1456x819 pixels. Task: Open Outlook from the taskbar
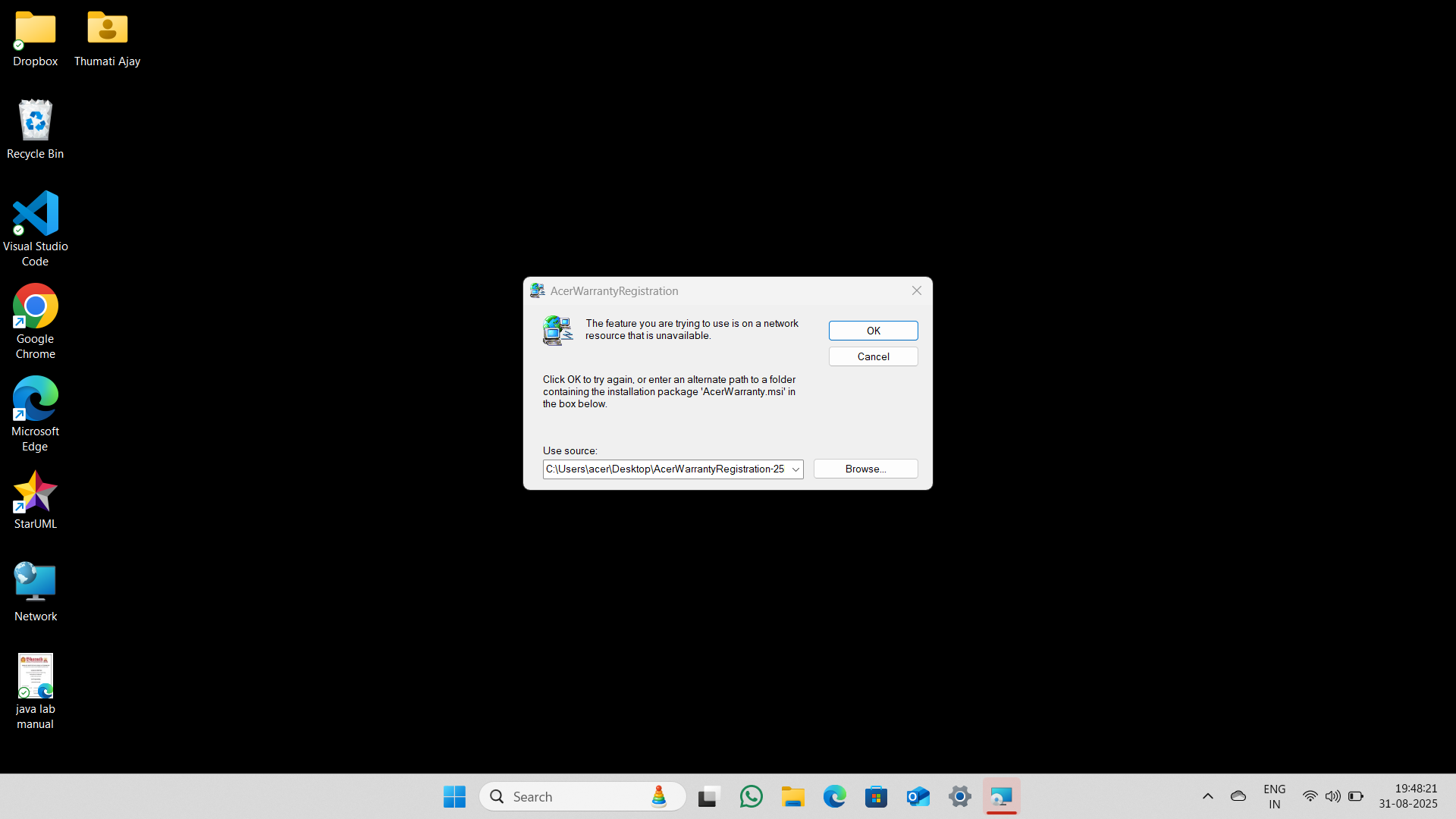pos(918,796)
